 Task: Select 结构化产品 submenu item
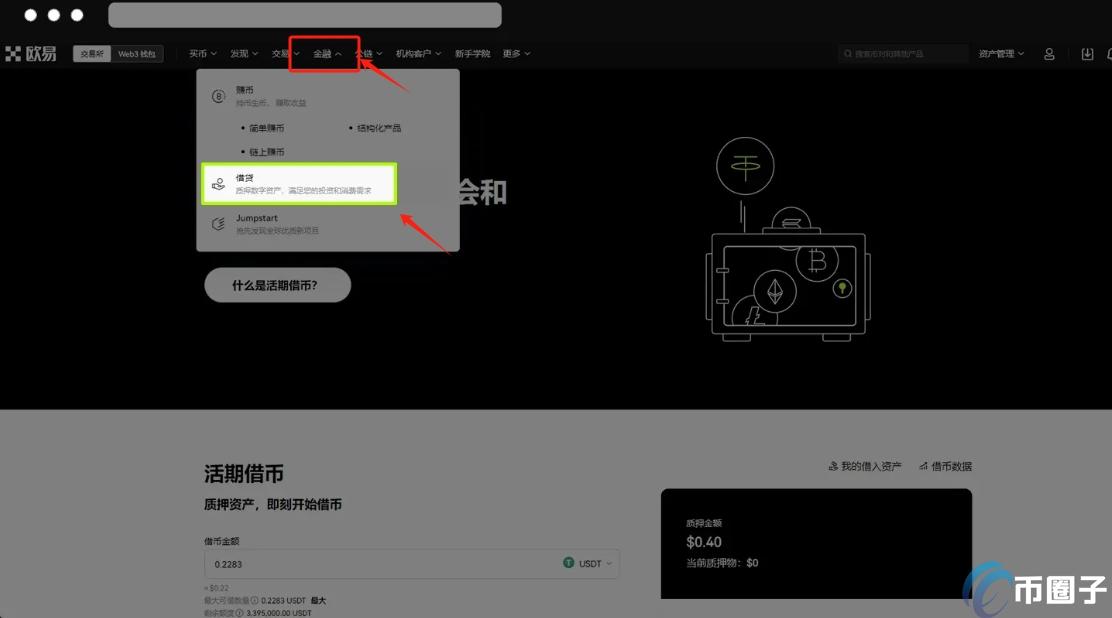point(379,128)
